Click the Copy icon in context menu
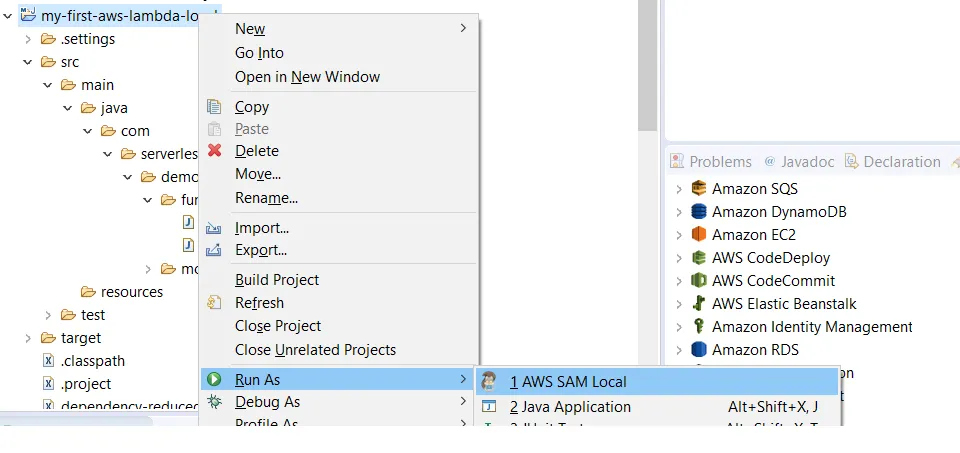This screenshot has height=453, width=960. click(x=214, y=107)
